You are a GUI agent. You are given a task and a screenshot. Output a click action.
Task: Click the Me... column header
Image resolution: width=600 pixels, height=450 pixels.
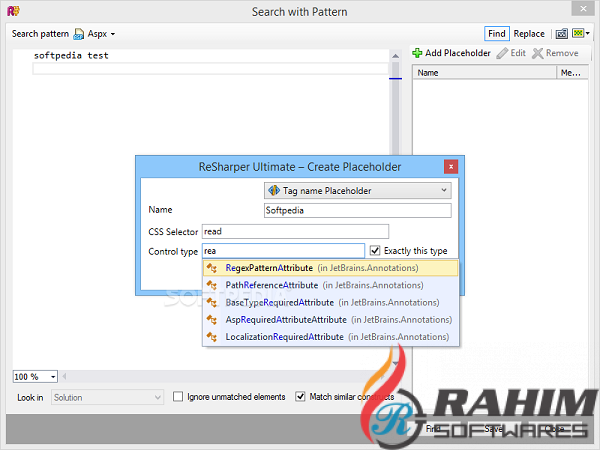pos(572,73)
